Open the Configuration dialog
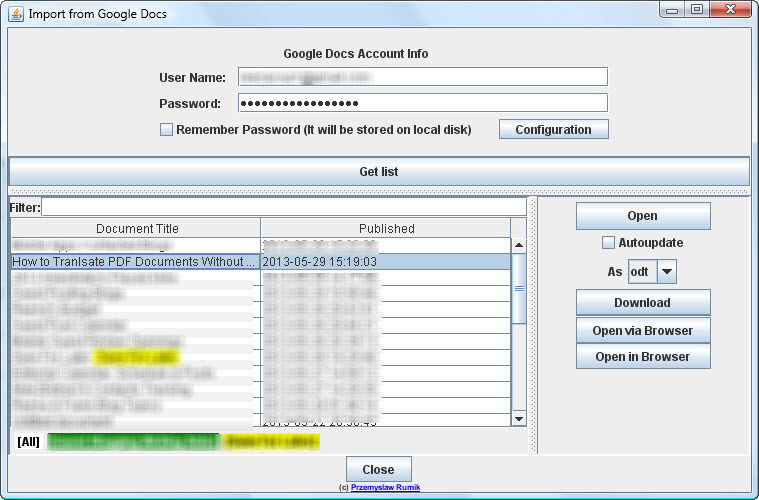Viewport: 759px width, 500px height. (x=553, y=129)
